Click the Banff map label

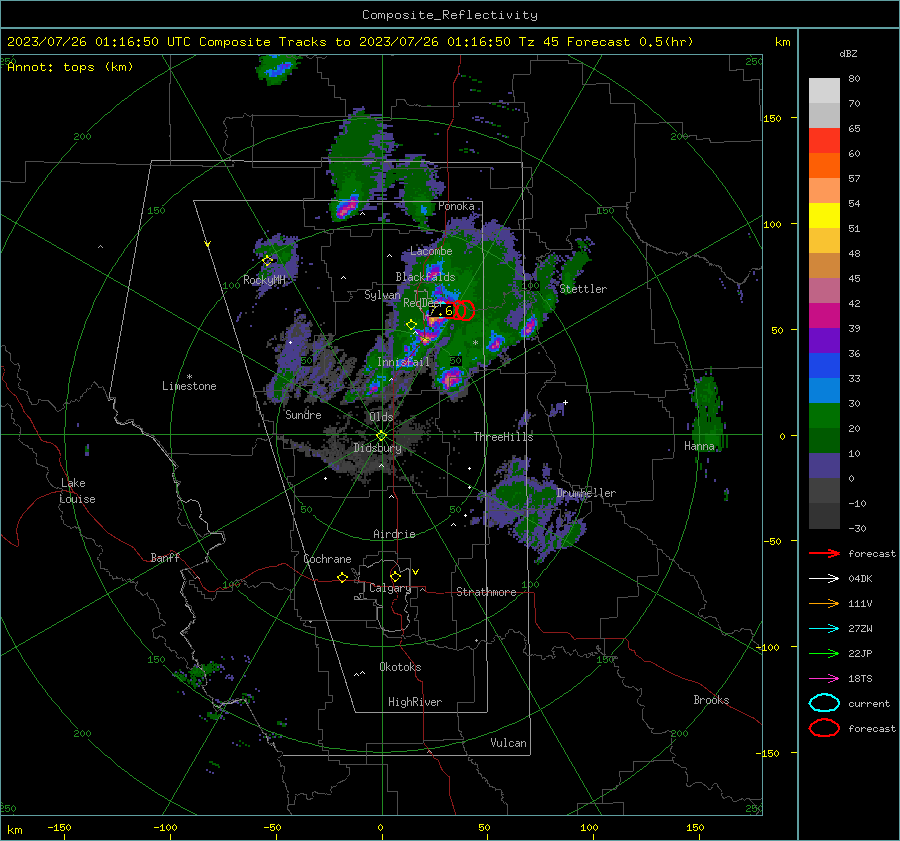pyautogui.click(x=165, y=557)
